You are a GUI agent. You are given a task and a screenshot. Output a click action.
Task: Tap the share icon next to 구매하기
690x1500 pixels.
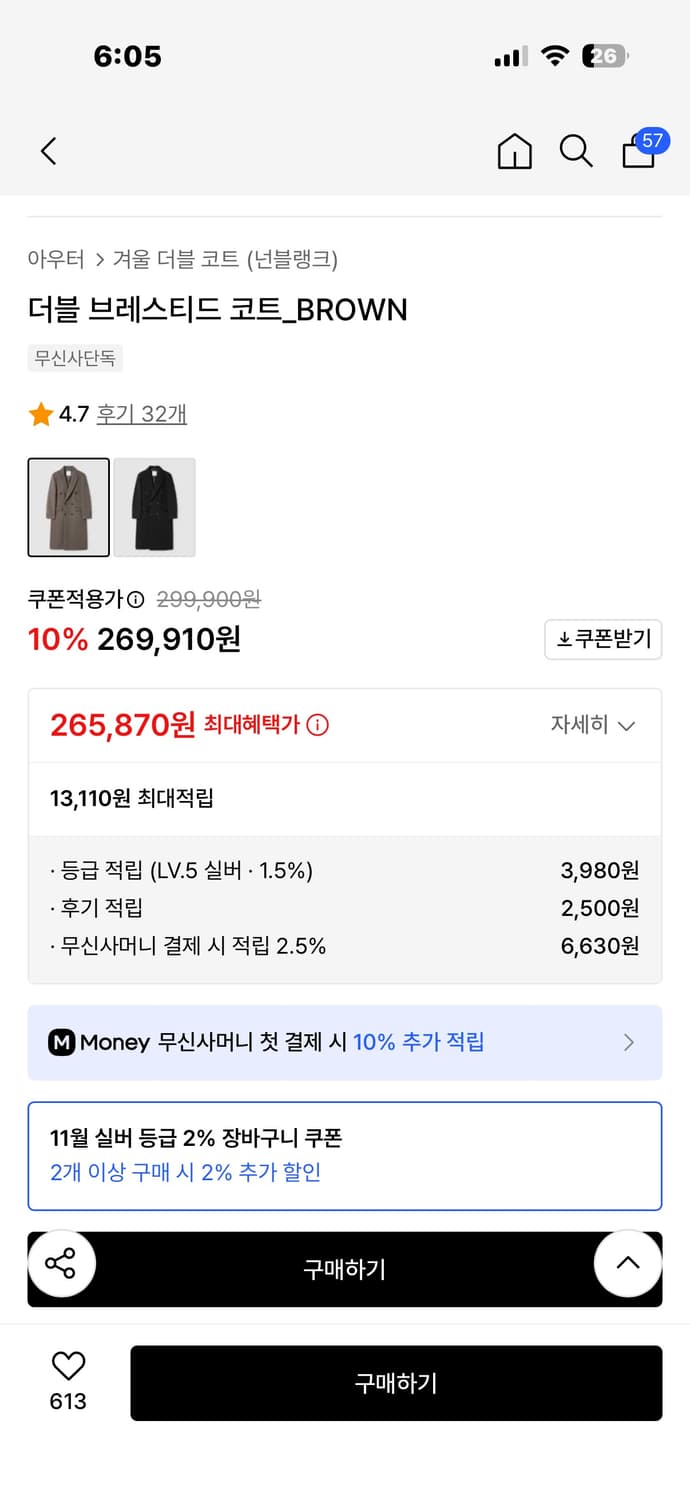click(62, 1264)
